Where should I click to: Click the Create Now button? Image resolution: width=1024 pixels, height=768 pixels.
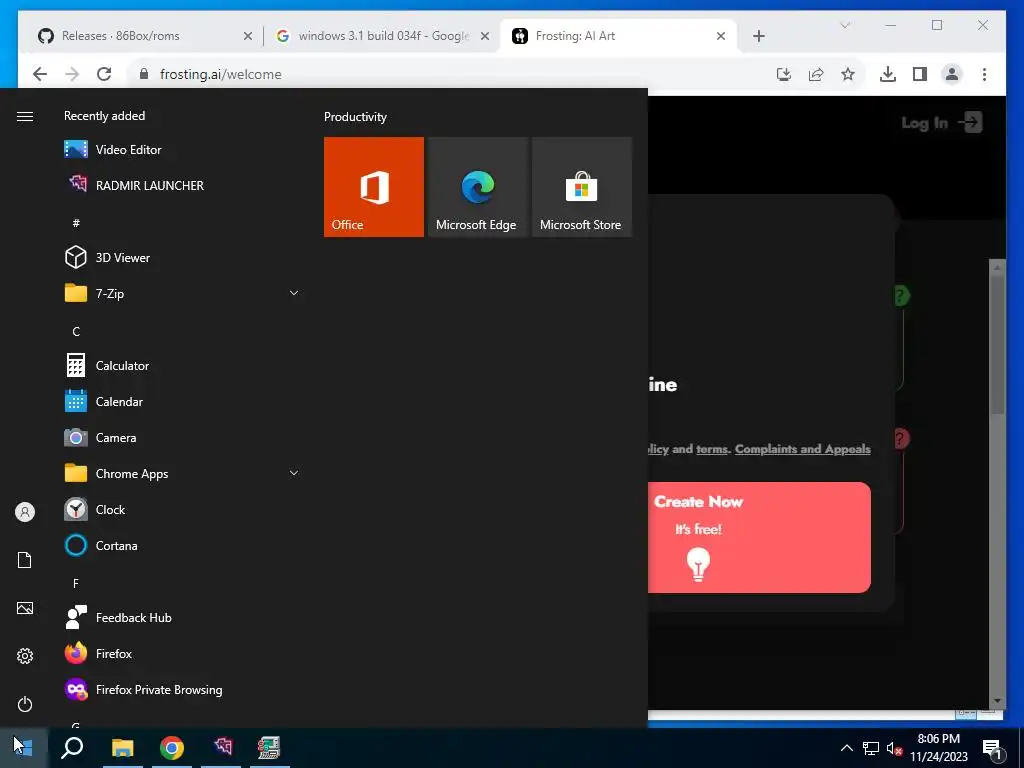point(759,537)
